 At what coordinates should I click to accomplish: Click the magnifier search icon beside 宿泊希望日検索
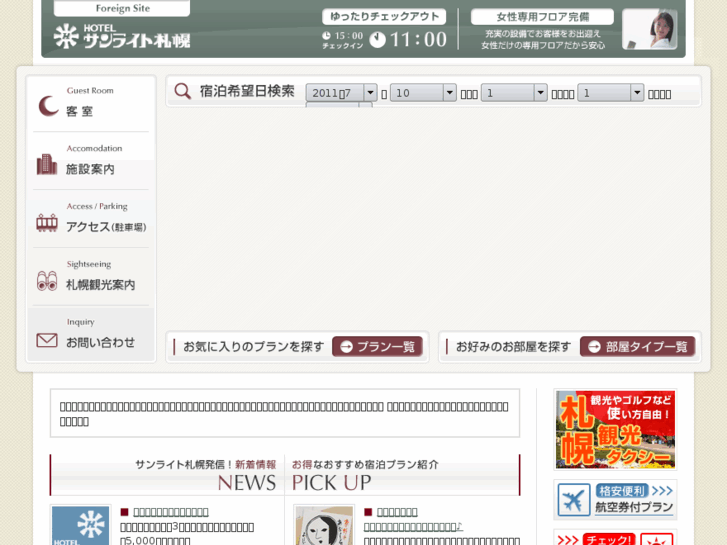coord(182,91)
